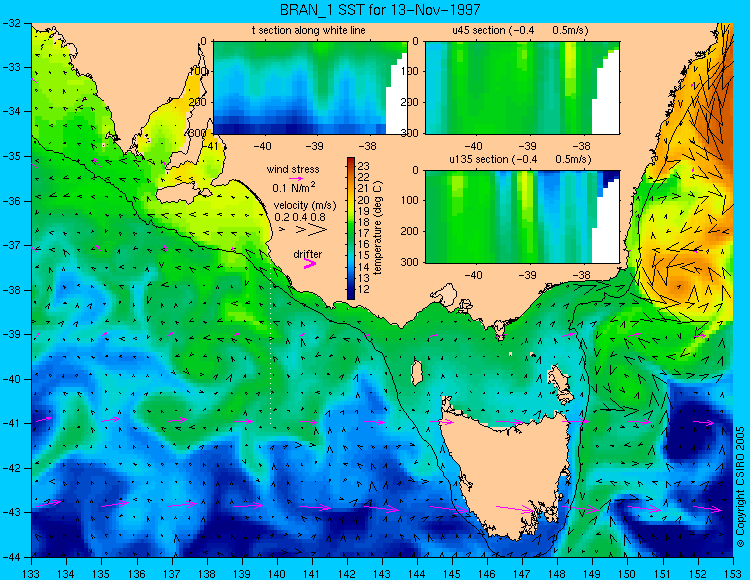Image resolution: width=750 pixels, height=580 pixels.
Task: Click the King Island shape in Bass Strait
Action: 417,373
